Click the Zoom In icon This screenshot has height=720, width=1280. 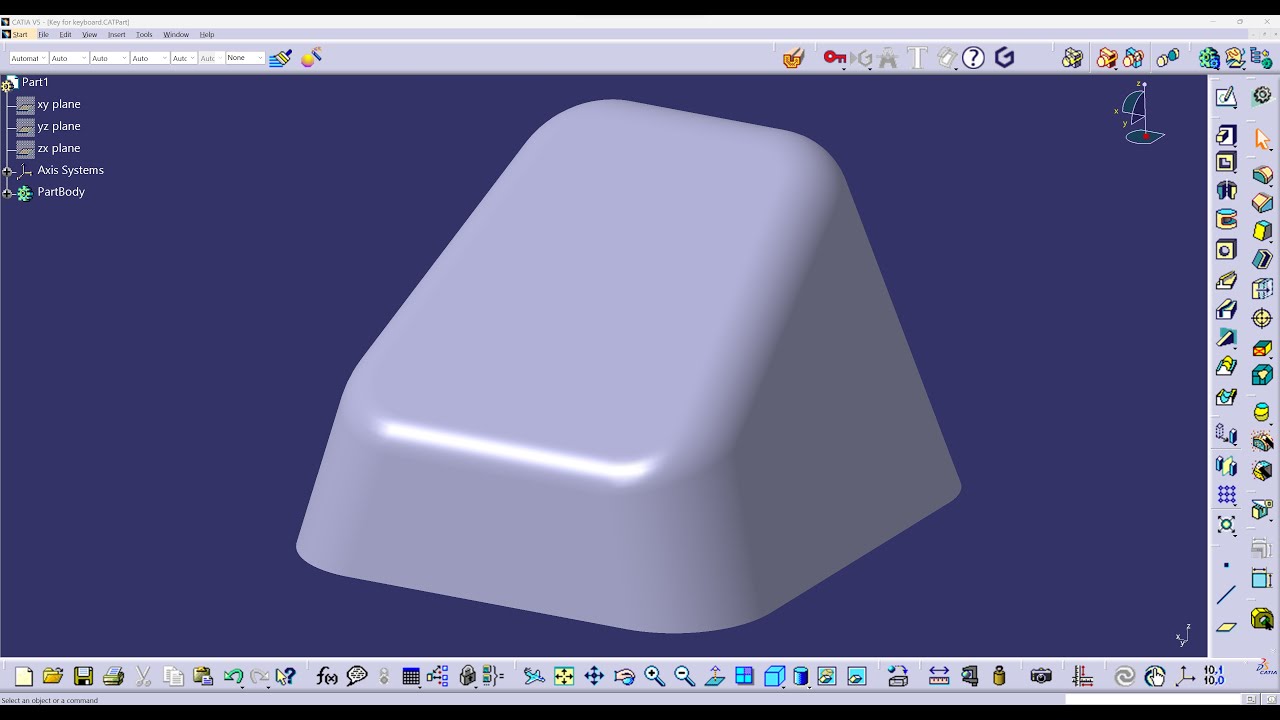coord(655,677)
